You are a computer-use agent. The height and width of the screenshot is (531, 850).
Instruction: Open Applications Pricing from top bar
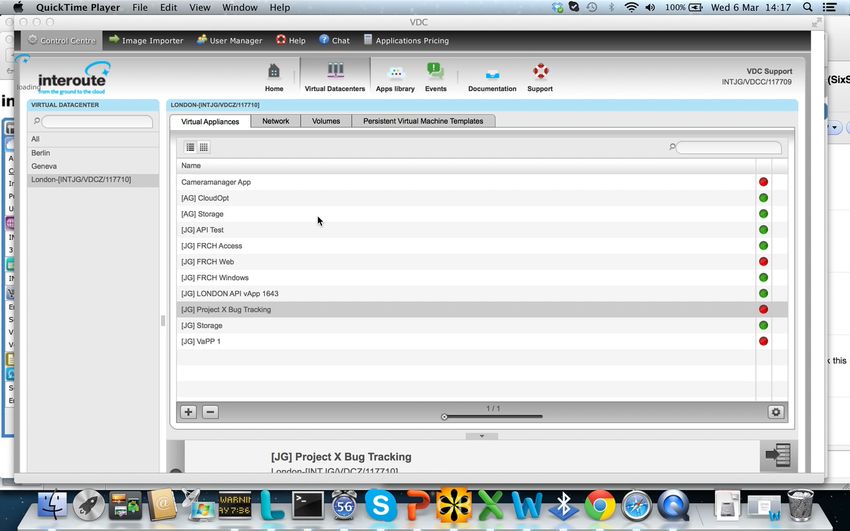click(406, 40)
